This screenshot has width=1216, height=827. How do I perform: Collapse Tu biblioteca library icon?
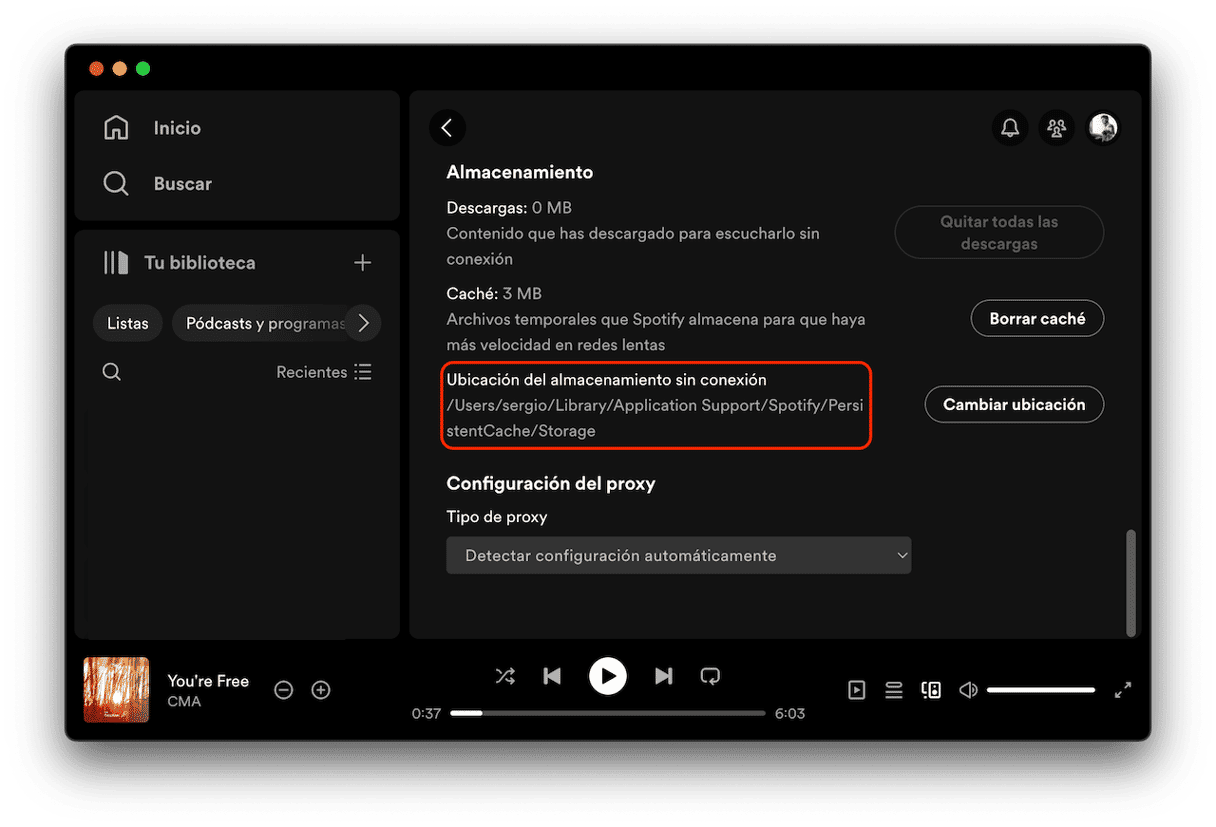[x=116, y=263]
